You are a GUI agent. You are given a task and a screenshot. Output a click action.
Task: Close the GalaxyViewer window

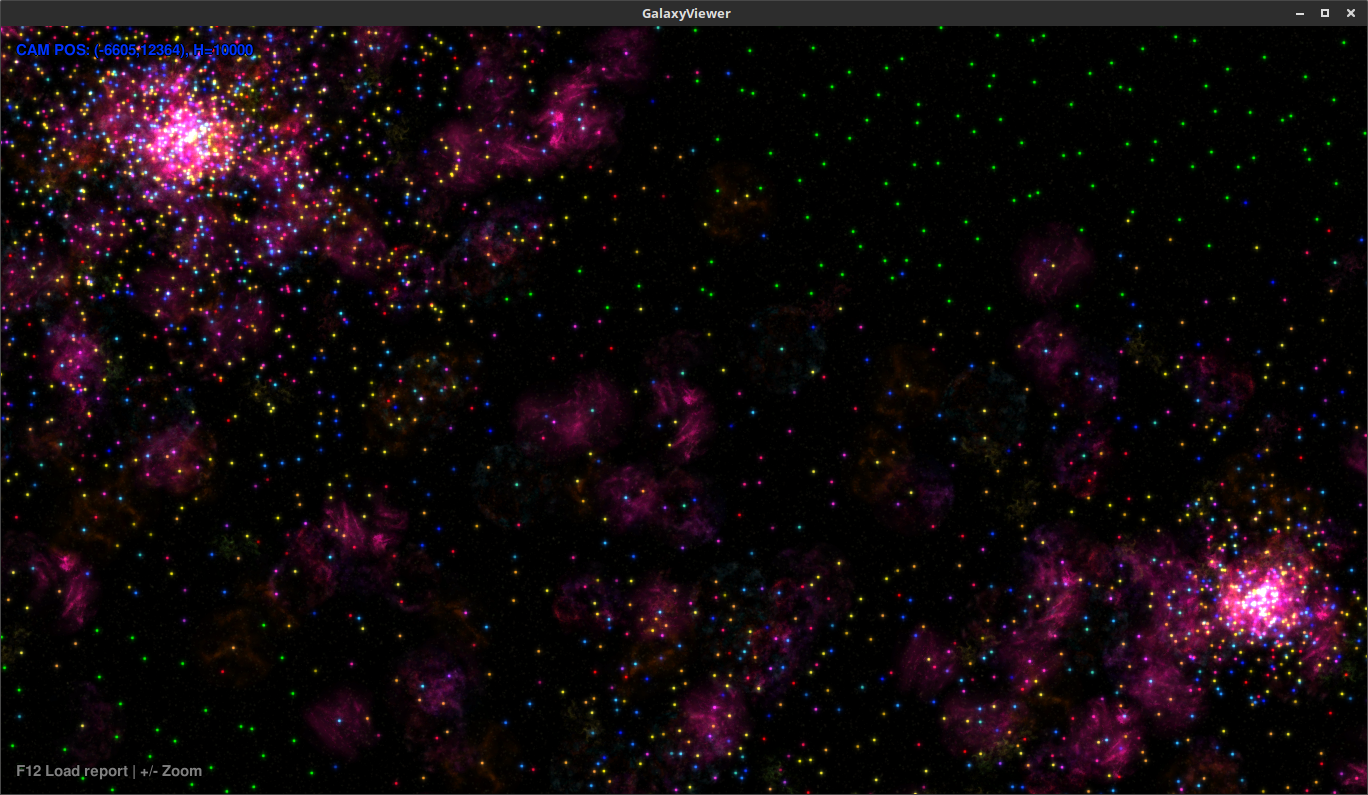coord(1350,13)
